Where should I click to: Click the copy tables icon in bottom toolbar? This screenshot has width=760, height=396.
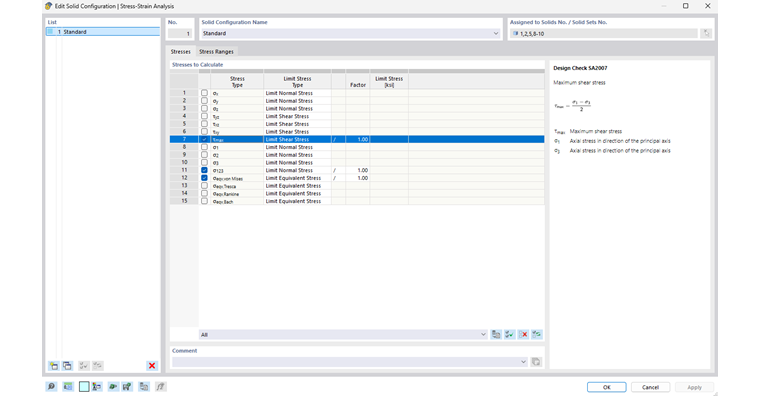coord(144,386)
